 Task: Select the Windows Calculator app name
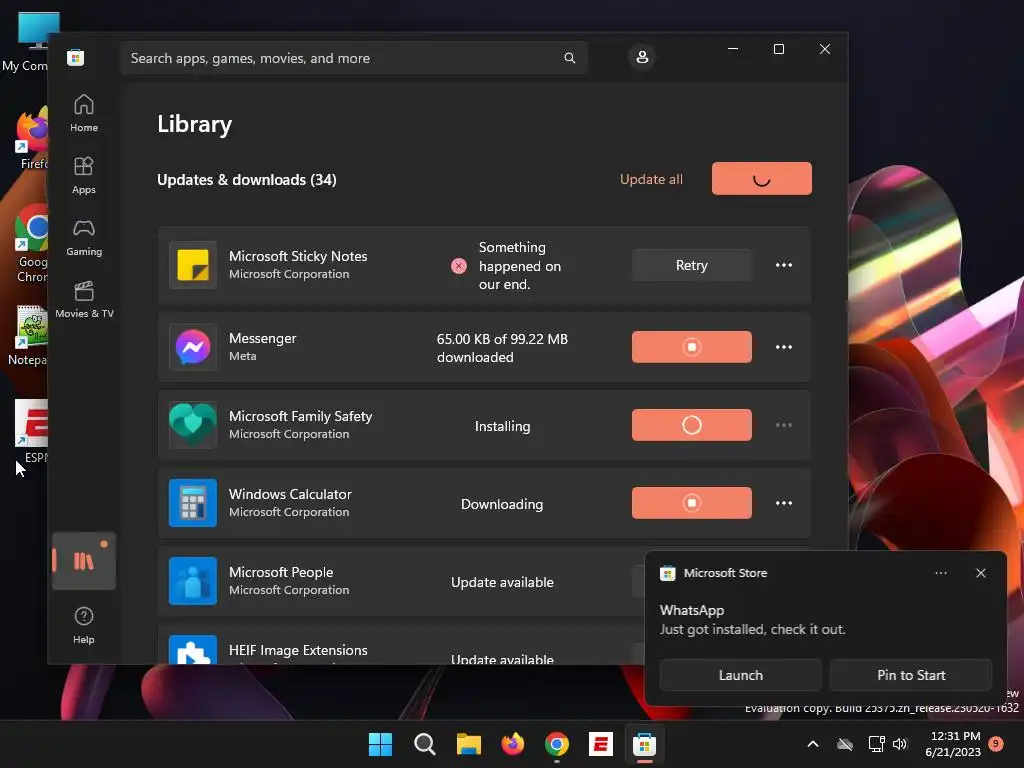[290, 494]
